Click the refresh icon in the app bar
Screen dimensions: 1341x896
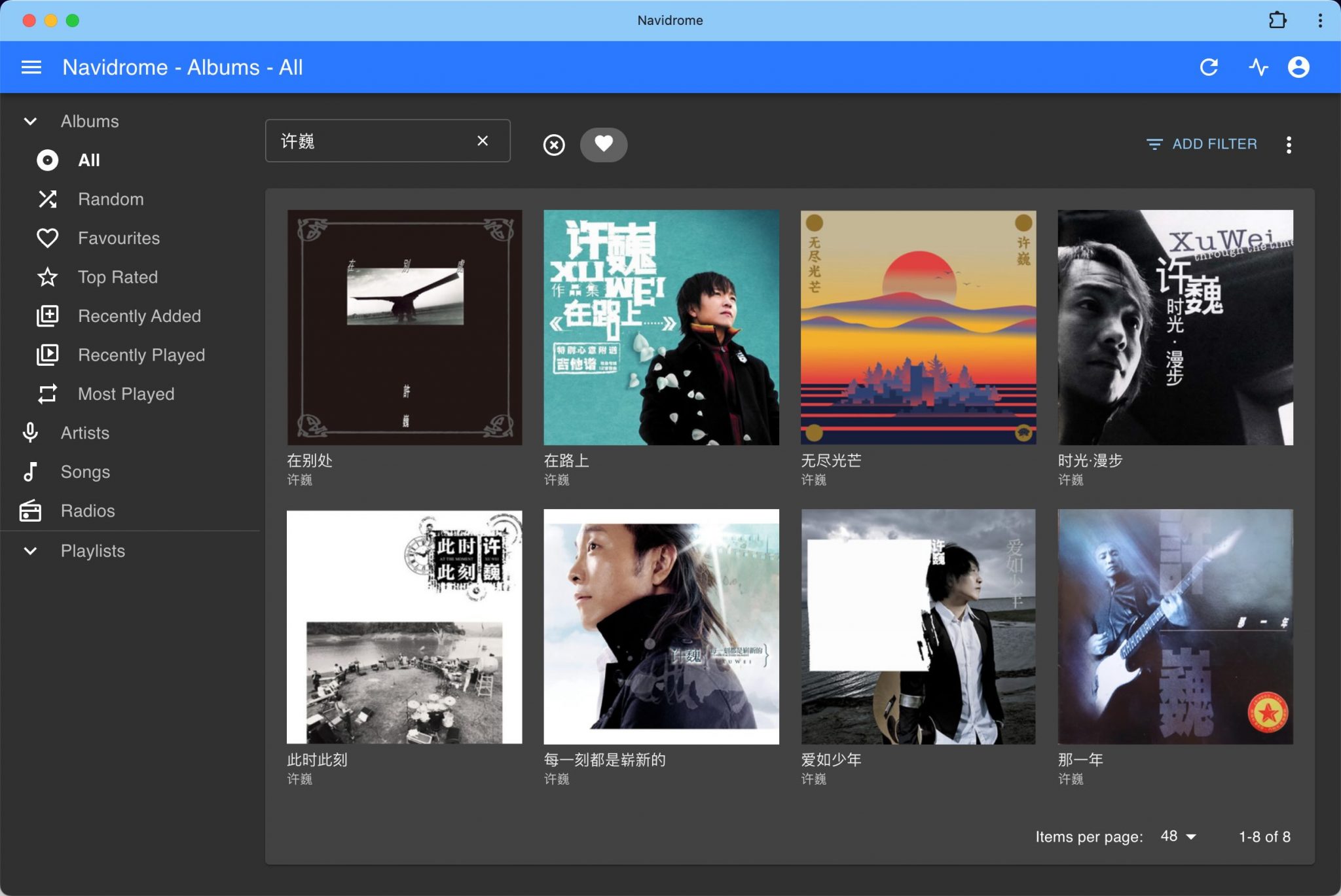[x=1209, y=67]
